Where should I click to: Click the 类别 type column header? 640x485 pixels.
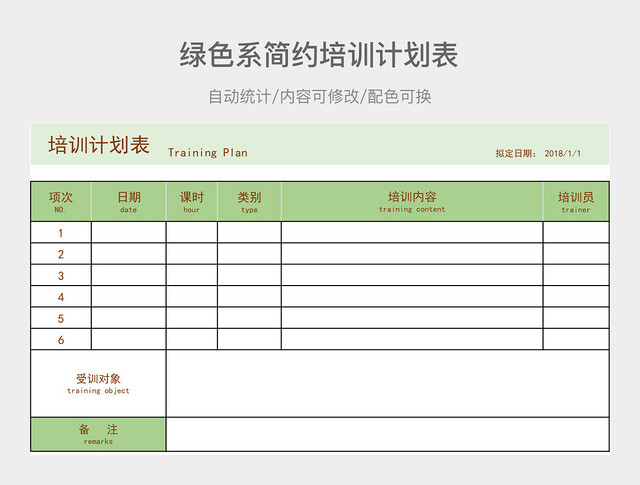click(x=249, y=202)
